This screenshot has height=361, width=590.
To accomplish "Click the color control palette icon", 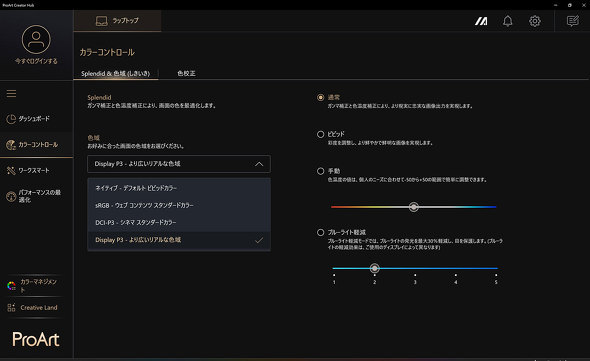I will click(11, 145).
